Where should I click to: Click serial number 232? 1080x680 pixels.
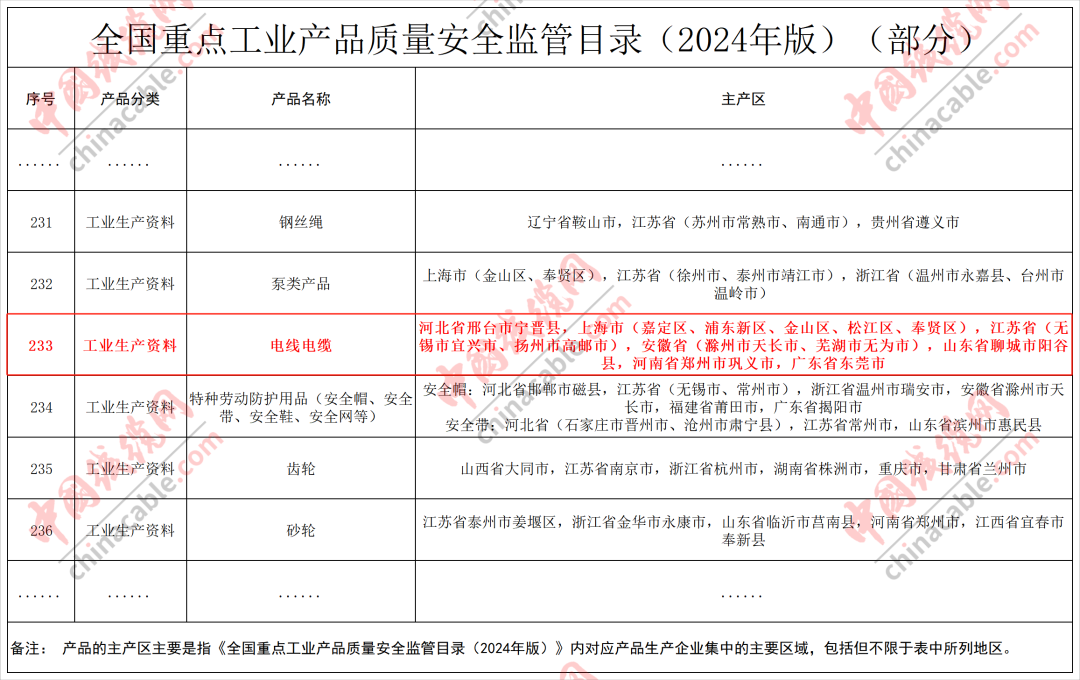coord(41,284)
